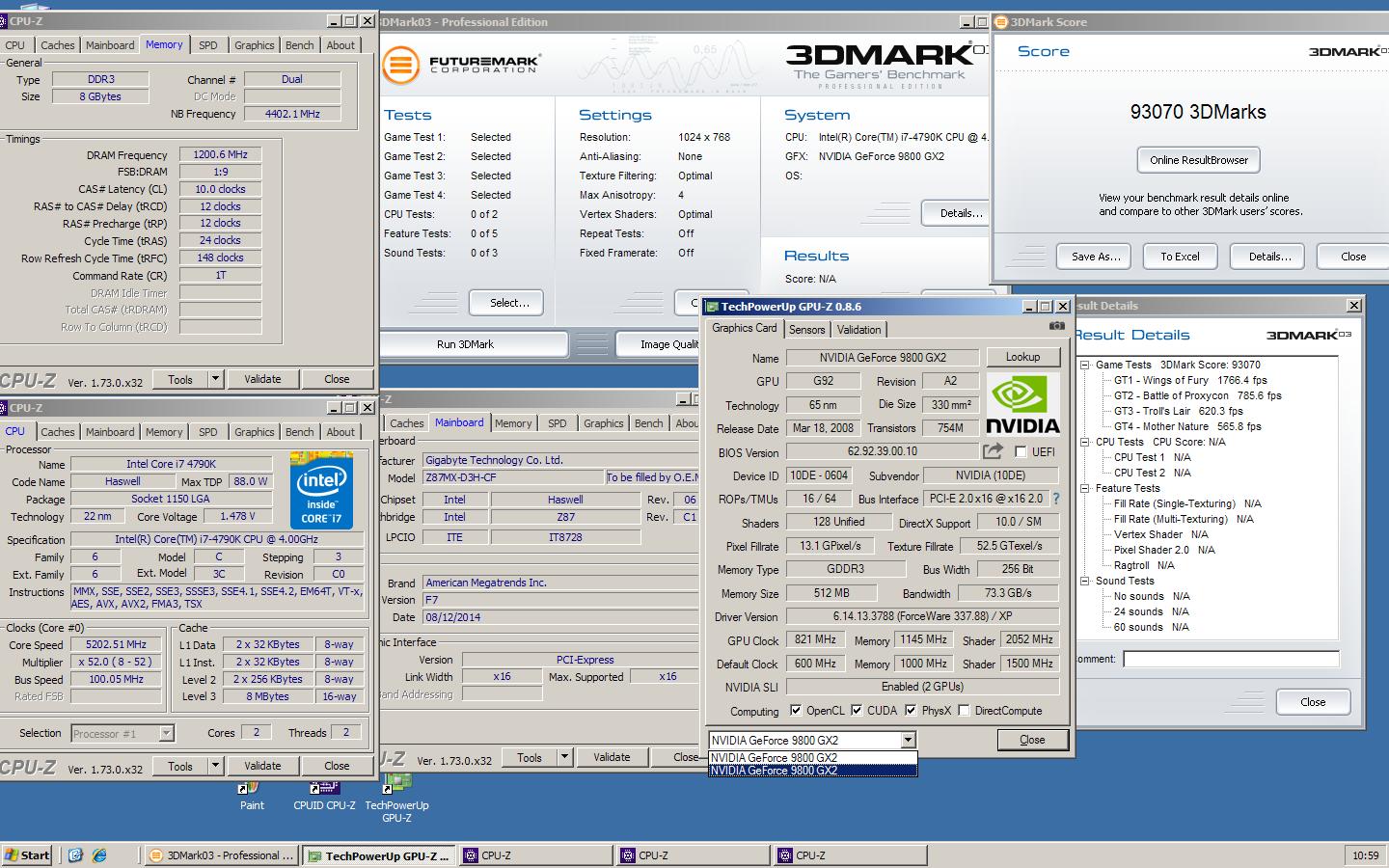Click the Image Quality button in 3DMark03

pyautogui.click(x=658, y=344)
